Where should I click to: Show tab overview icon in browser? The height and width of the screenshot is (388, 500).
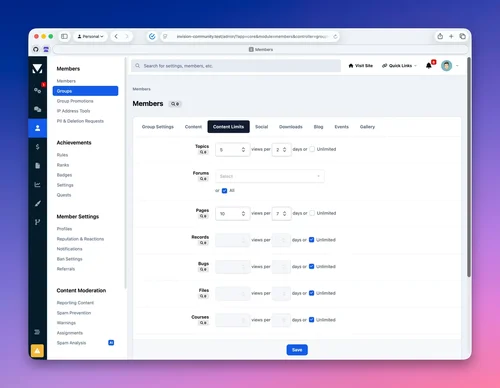pyautogui.click(x=462, y=36)
